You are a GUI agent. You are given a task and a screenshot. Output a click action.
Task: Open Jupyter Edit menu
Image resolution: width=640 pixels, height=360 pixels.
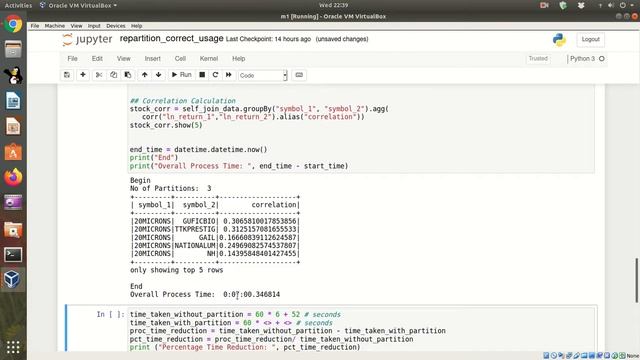97,59
